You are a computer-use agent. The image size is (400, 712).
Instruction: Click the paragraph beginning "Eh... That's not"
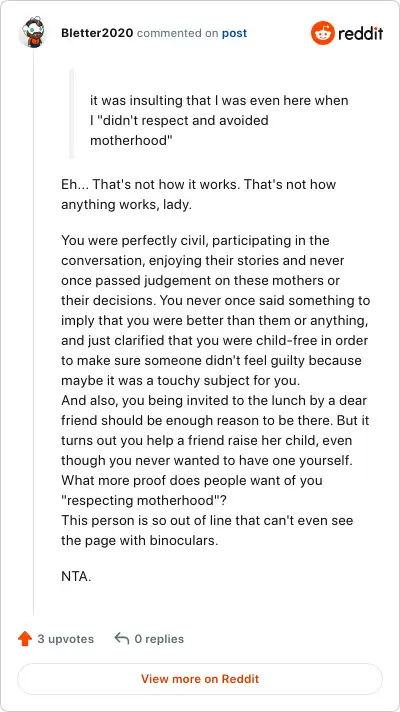[198, 194]
